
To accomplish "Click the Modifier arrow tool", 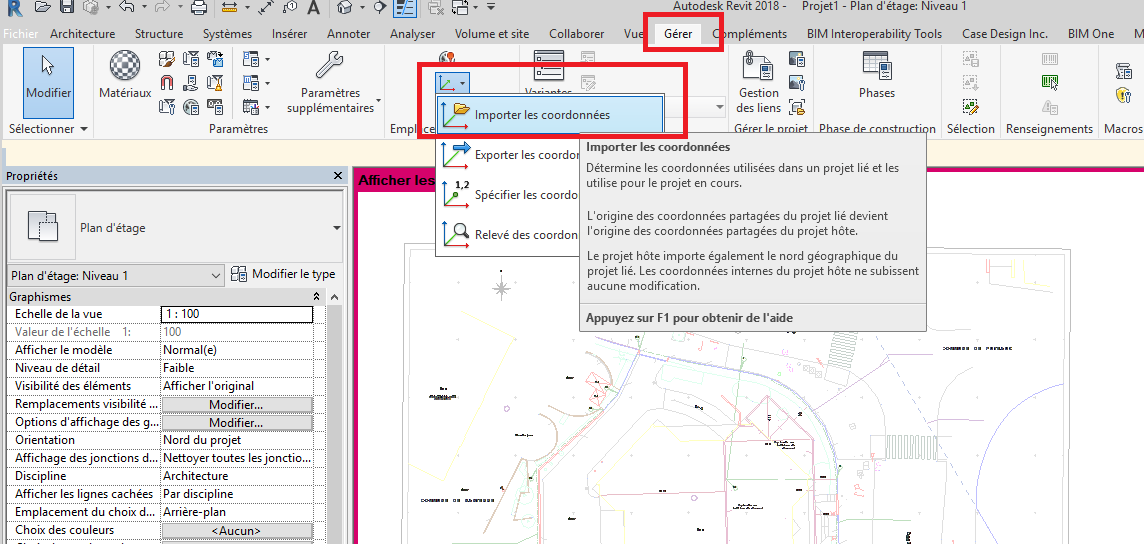I will pyautogui.click(x=48, y=82).
